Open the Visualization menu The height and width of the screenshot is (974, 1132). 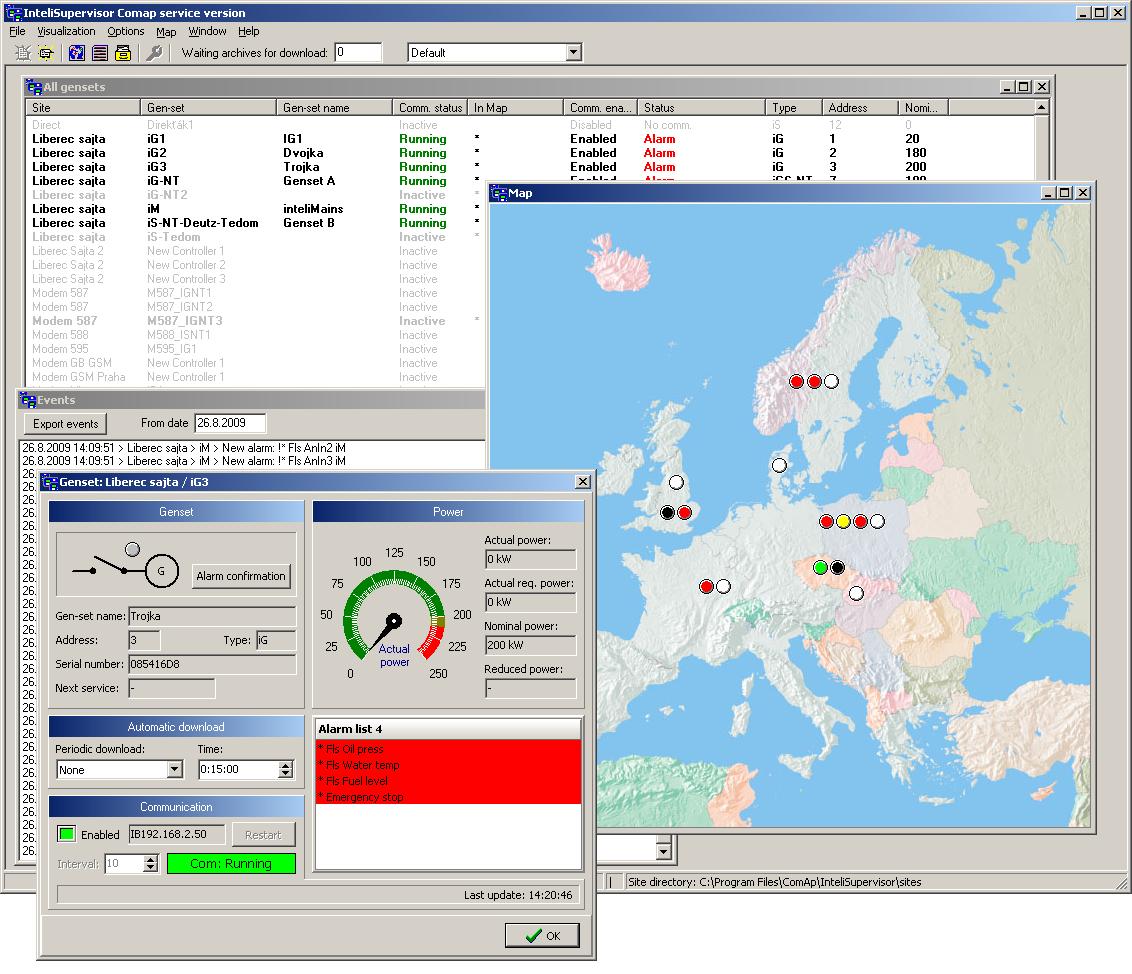pyautogui.click(x=66, y=31)
